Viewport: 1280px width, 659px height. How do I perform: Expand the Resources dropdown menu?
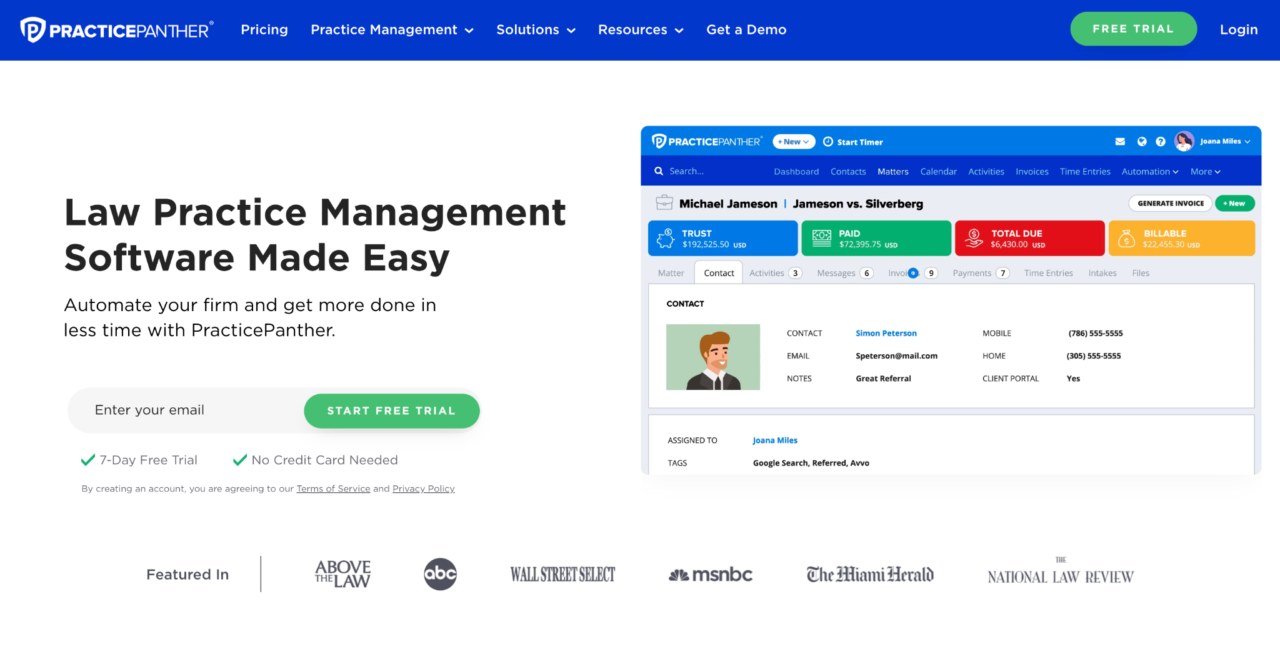coord(640,30)
